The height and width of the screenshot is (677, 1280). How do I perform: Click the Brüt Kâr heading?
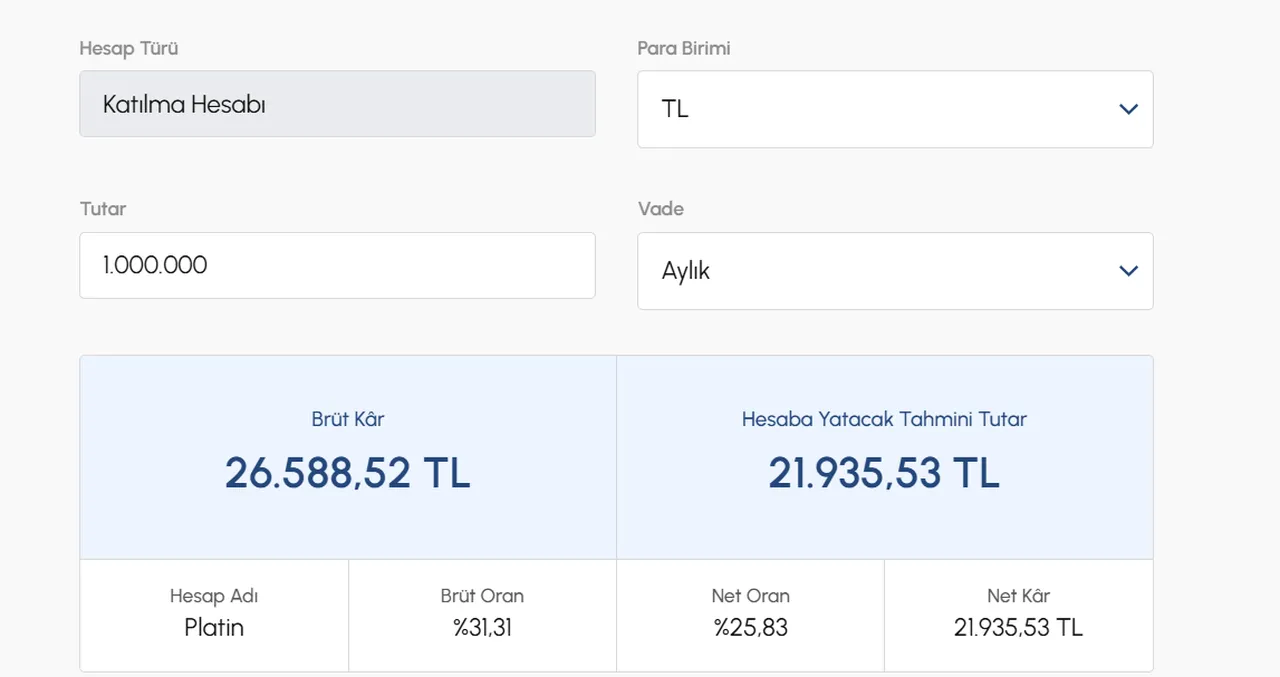[x=347, y=419]
